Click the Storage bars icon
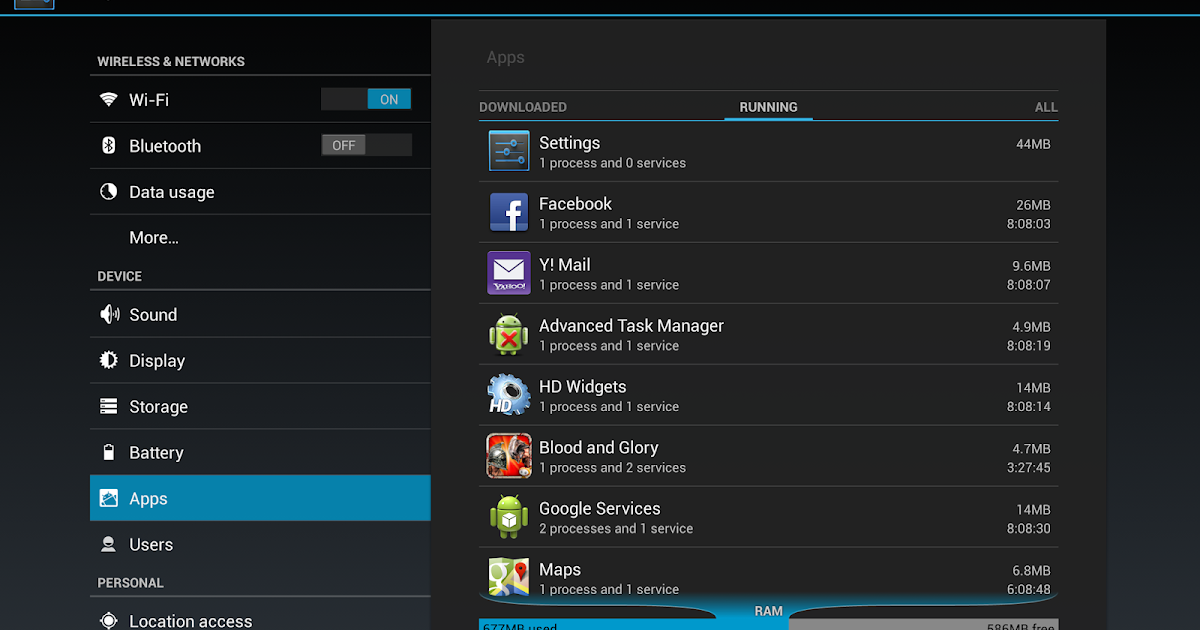1200x630 pixels. coord(109,406)
